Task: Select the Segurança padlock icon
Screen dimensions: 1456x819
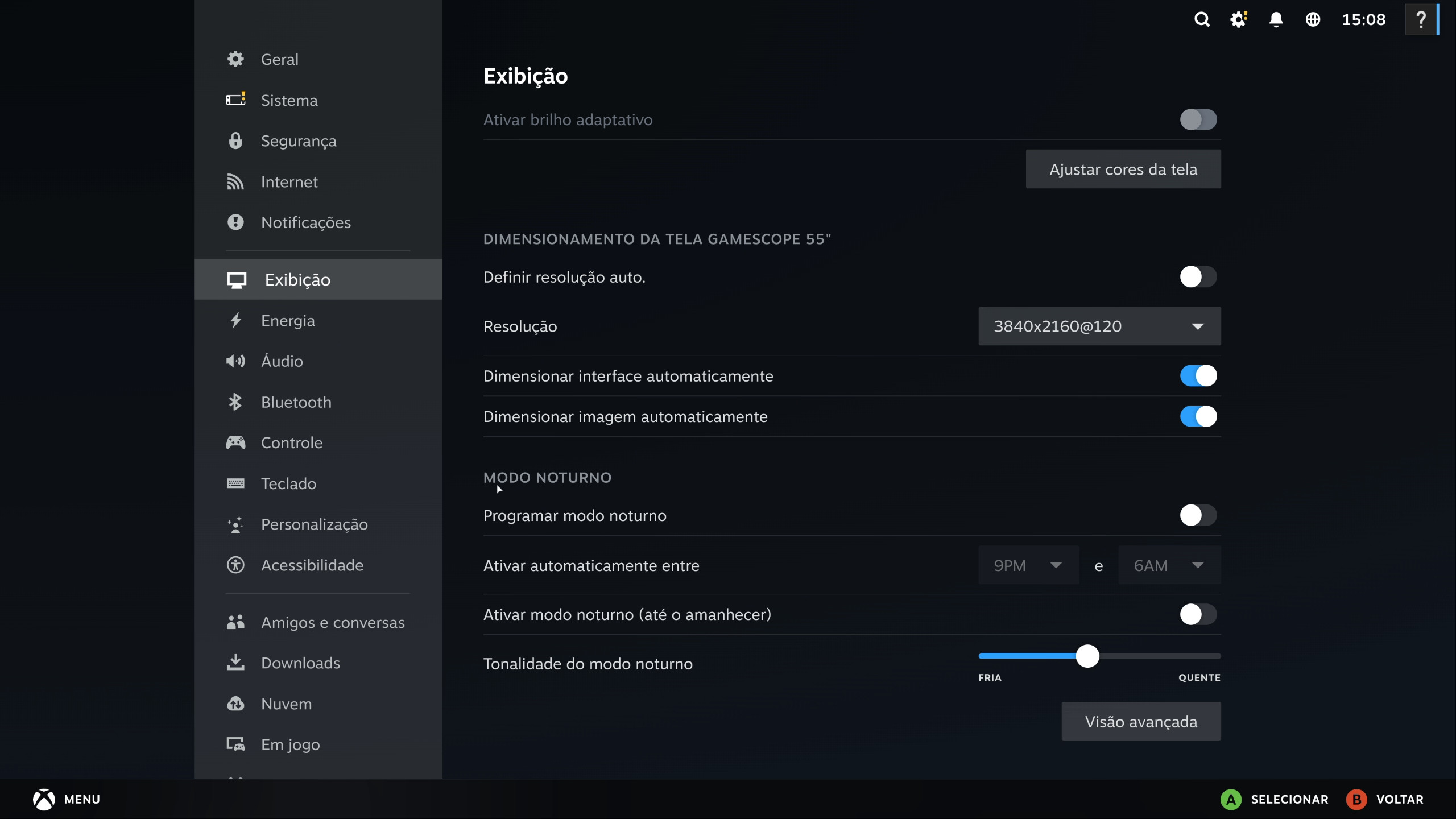Action: 236,140
